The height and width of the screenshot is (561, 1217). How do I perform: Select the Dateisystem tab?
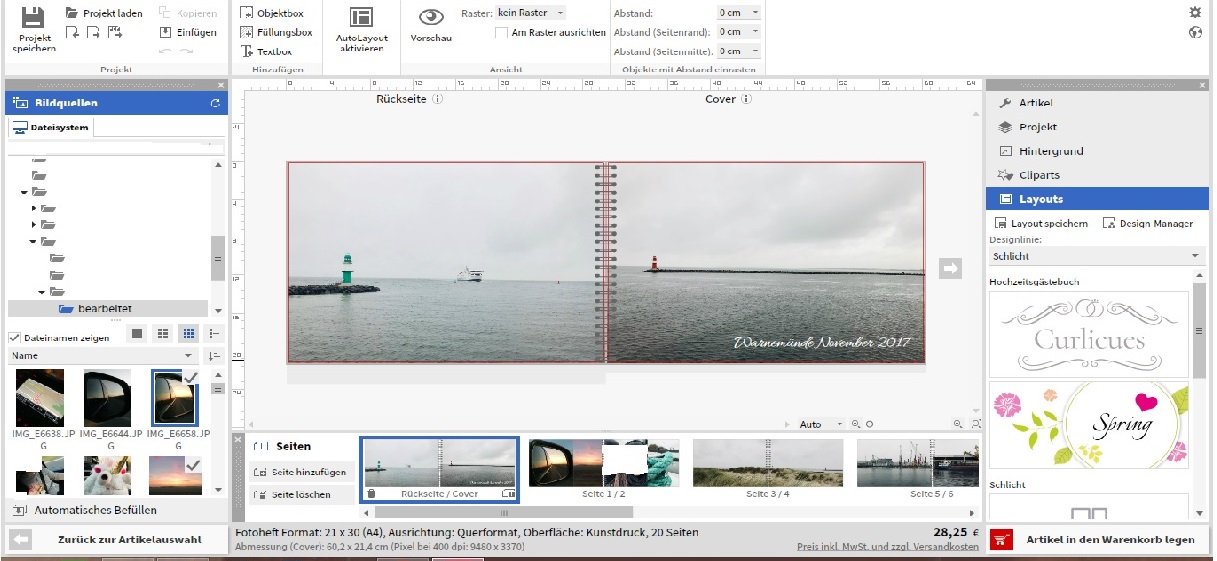click(x=52, y=127)
